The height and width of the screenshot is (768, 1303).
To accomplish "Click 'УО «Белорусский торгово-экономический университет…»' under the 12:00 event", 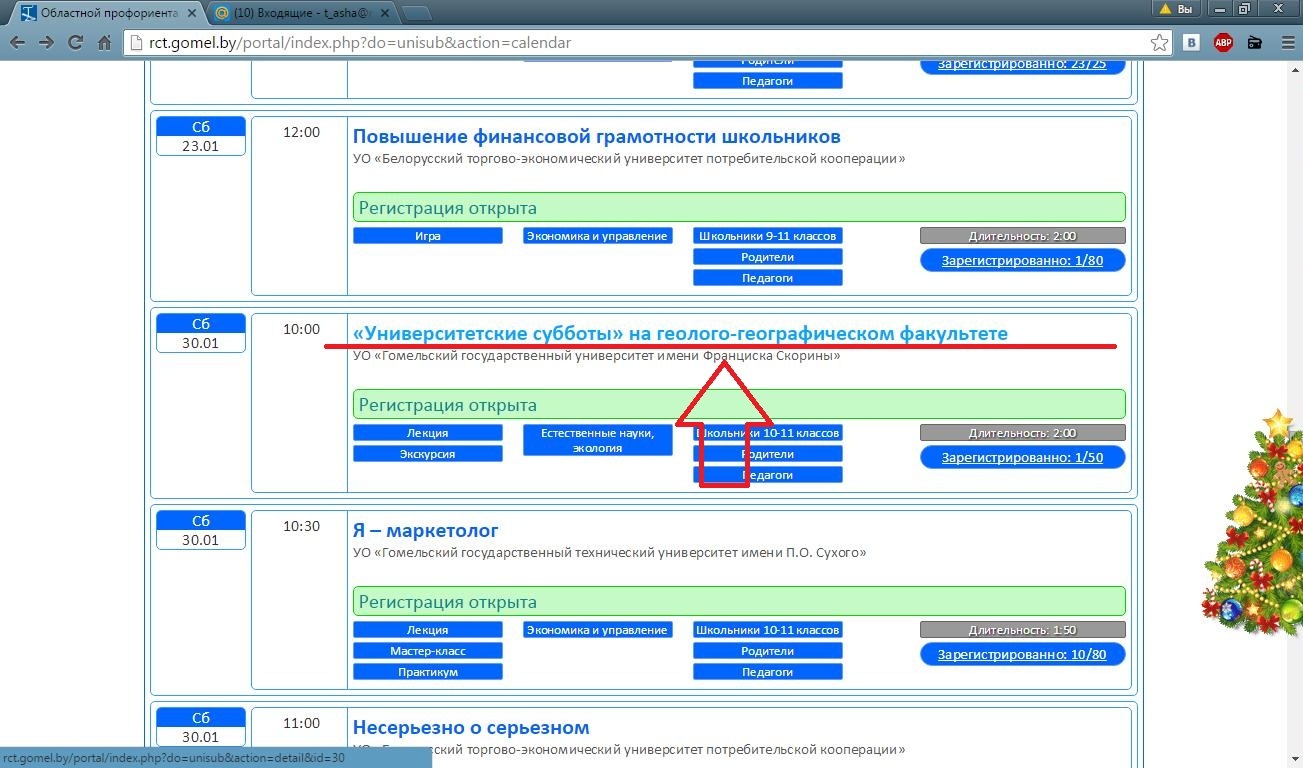I will coord(629,158).
